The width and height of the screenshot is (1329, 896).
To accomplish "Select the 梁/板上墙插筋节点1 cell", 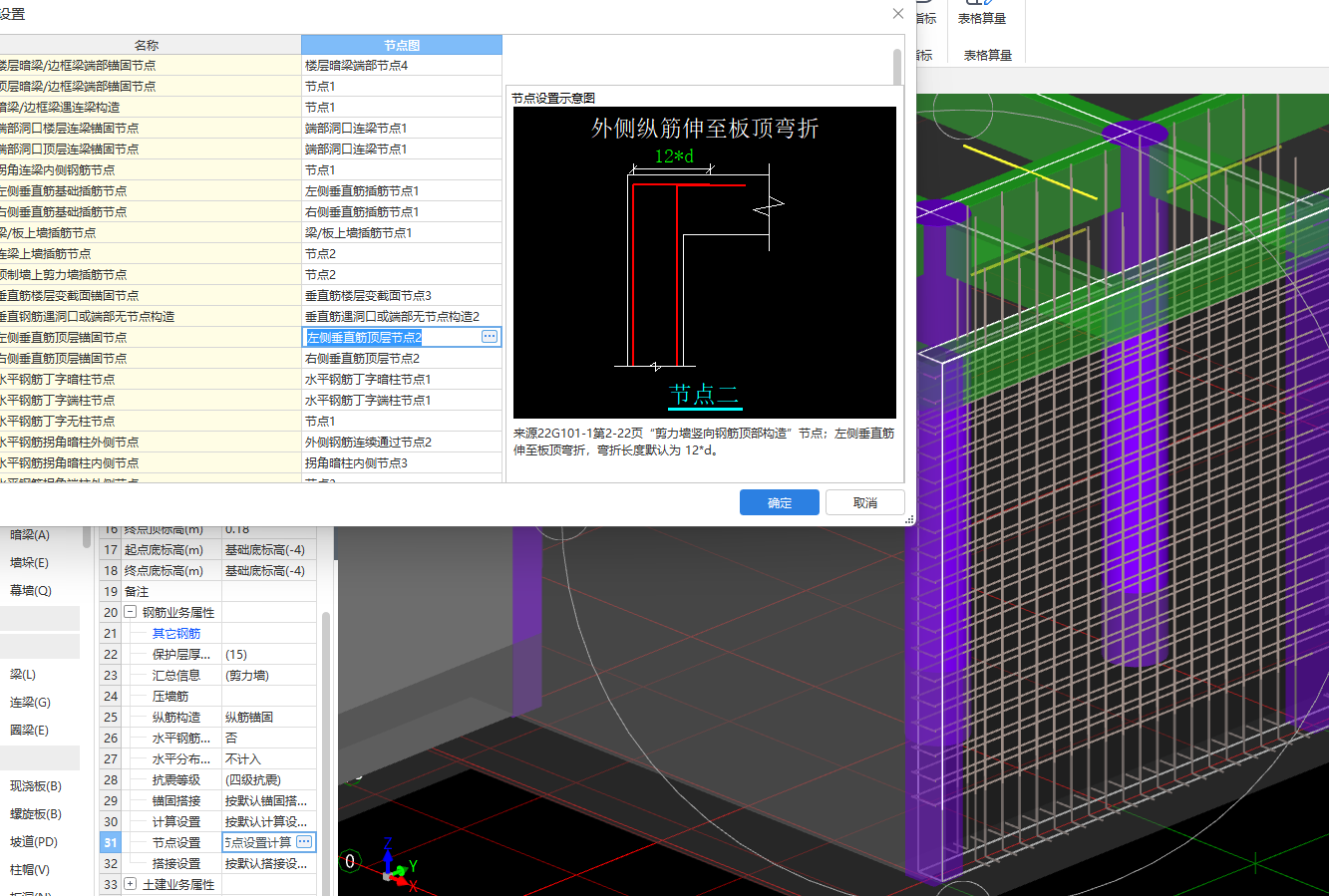I will coord(402,232).
